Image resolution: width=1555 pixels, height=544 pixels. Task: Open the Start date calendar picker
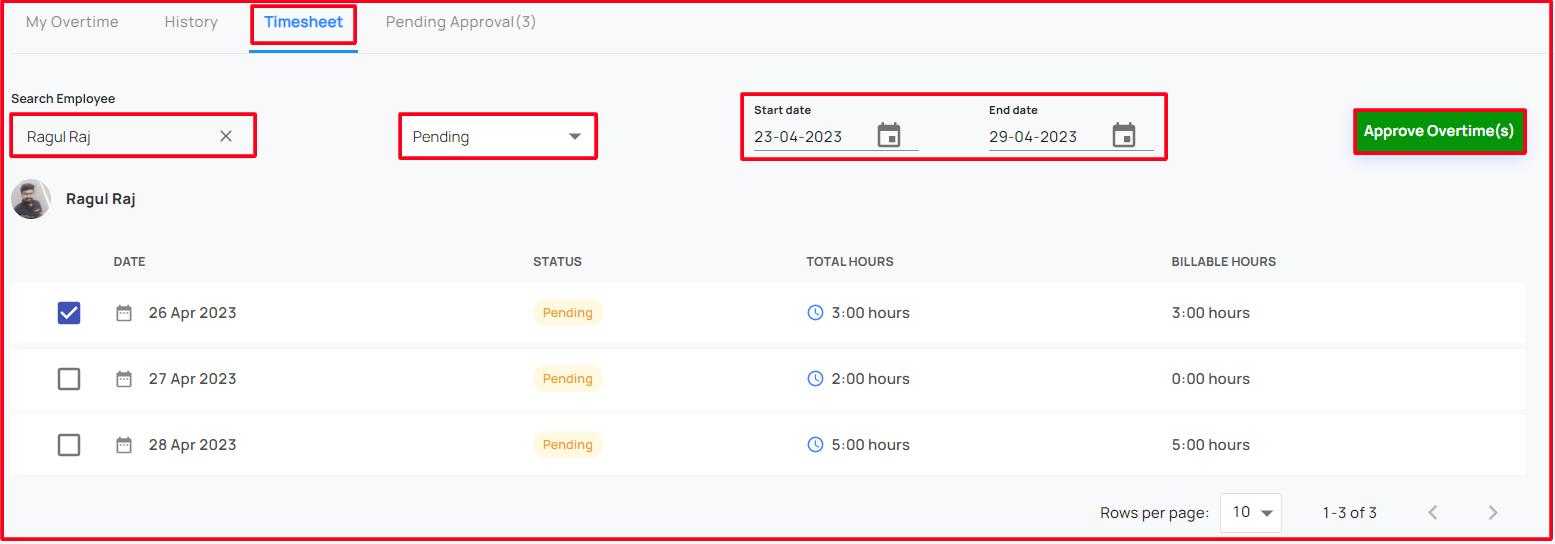[x=889, y=135]
